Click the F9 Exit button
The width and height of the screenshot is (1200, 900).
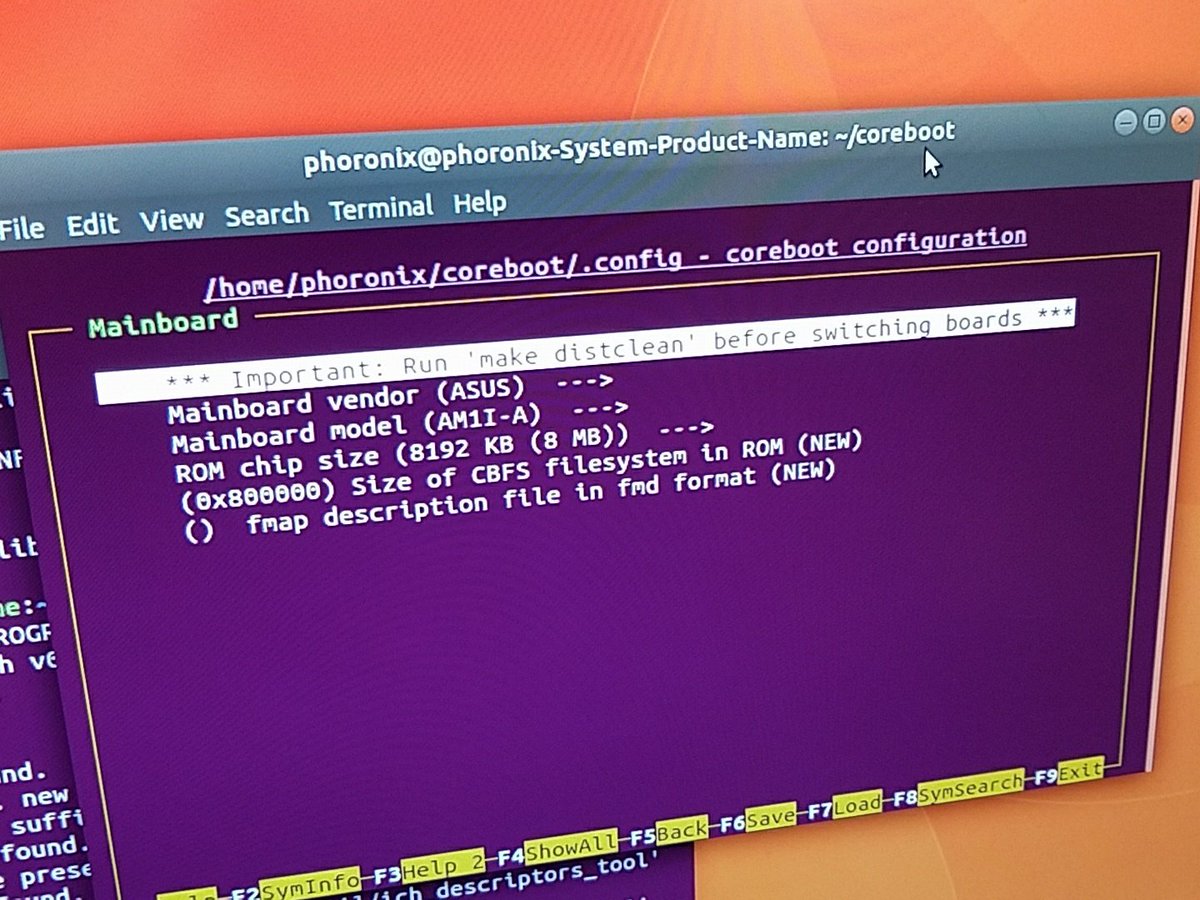1070,771
